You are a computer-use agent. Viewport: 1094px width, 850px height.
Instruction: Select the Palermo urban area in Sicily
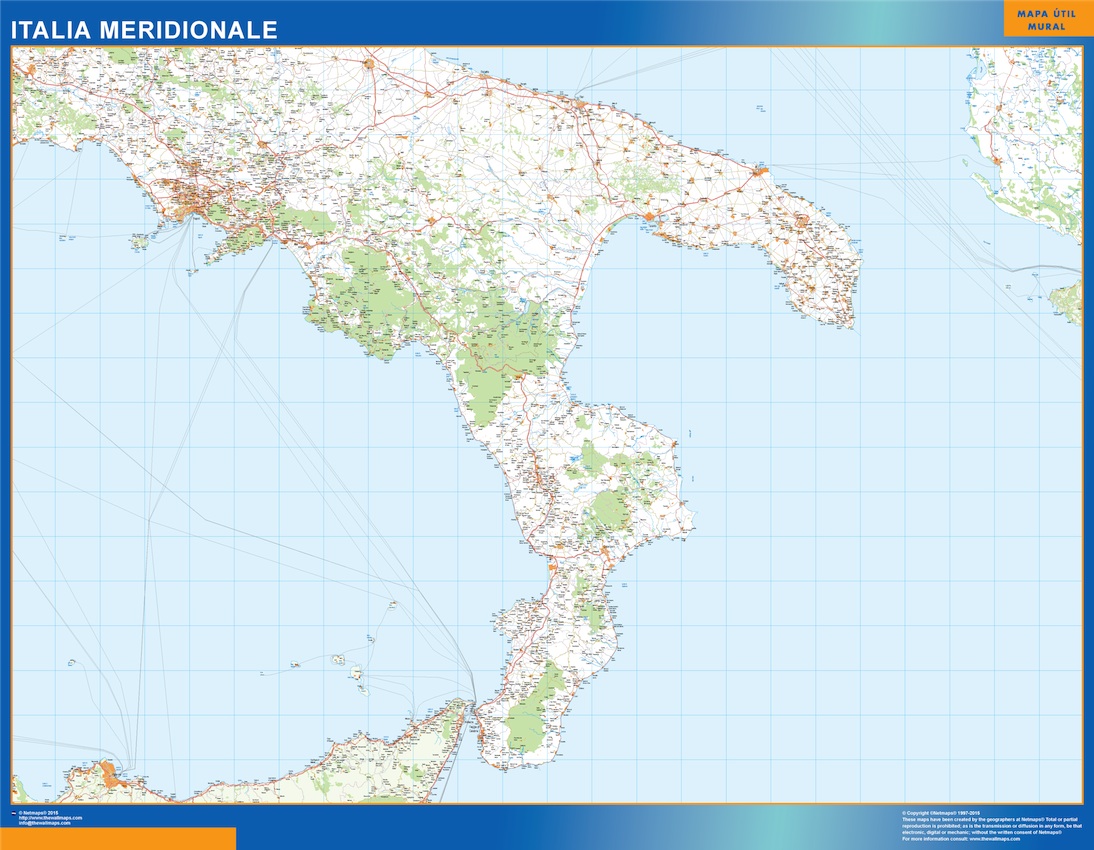tap(110, 775)
